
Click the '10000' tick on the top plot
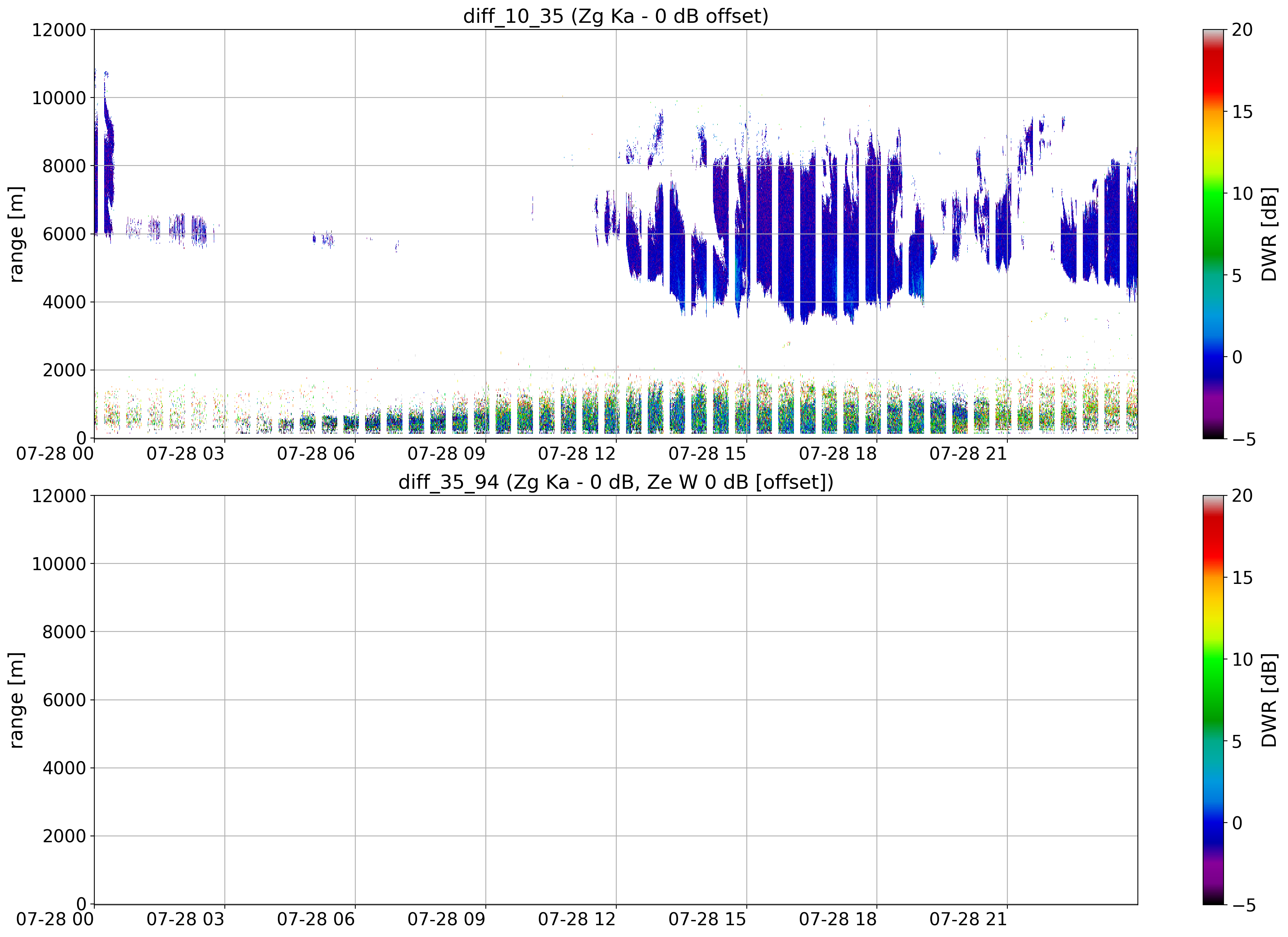point(59,98)
